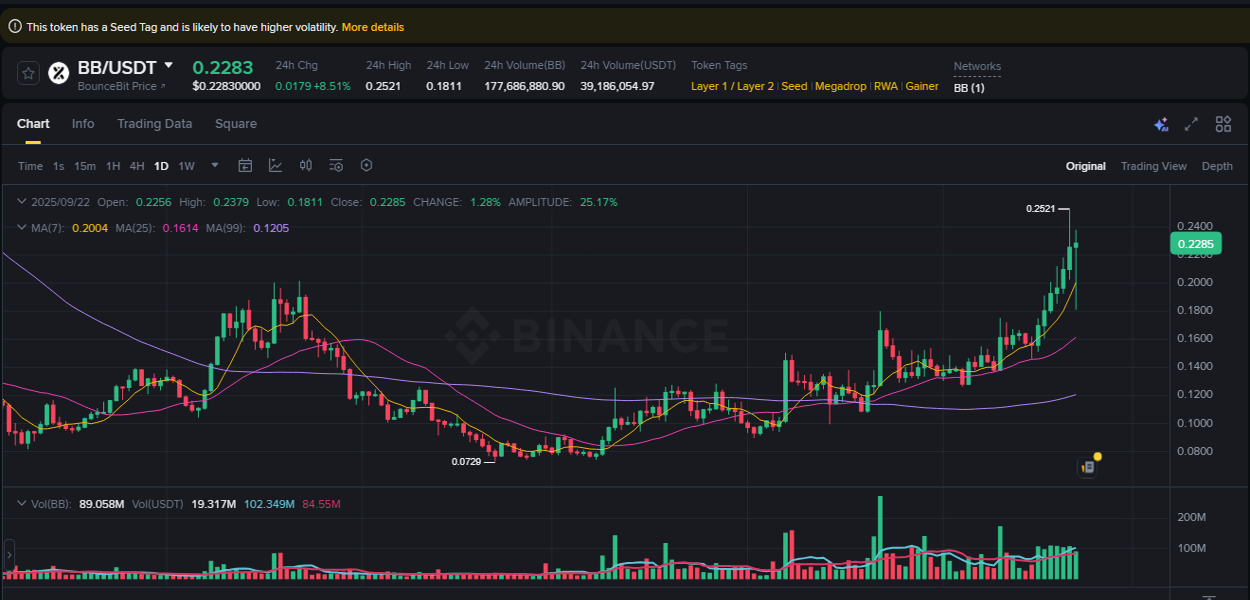This screenshot has width=1250, height=600.
Task: Switch to the Trading Data tab
Action: [x=154, y=124]
